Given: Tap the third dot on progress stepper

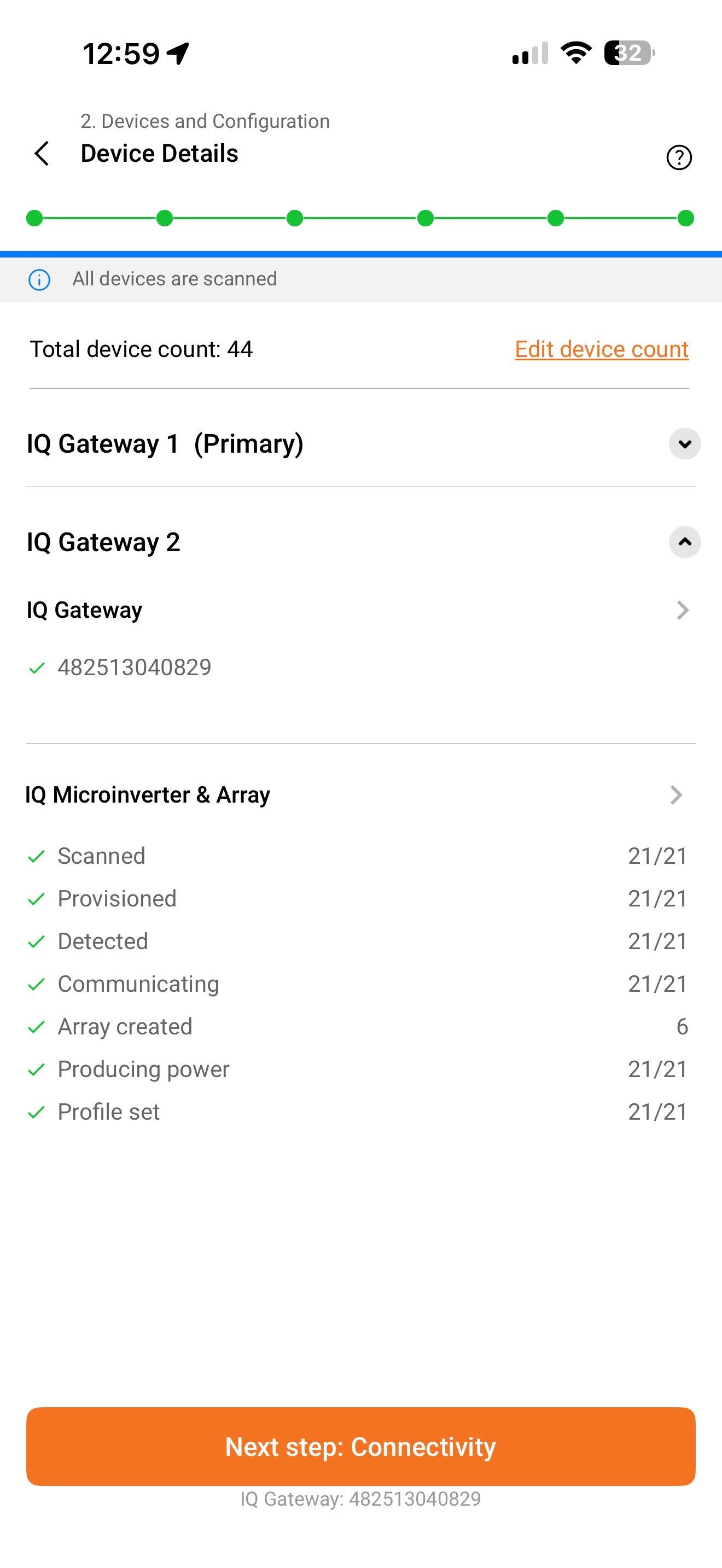Looking at the screenshot, I should (x=295, y=218).
